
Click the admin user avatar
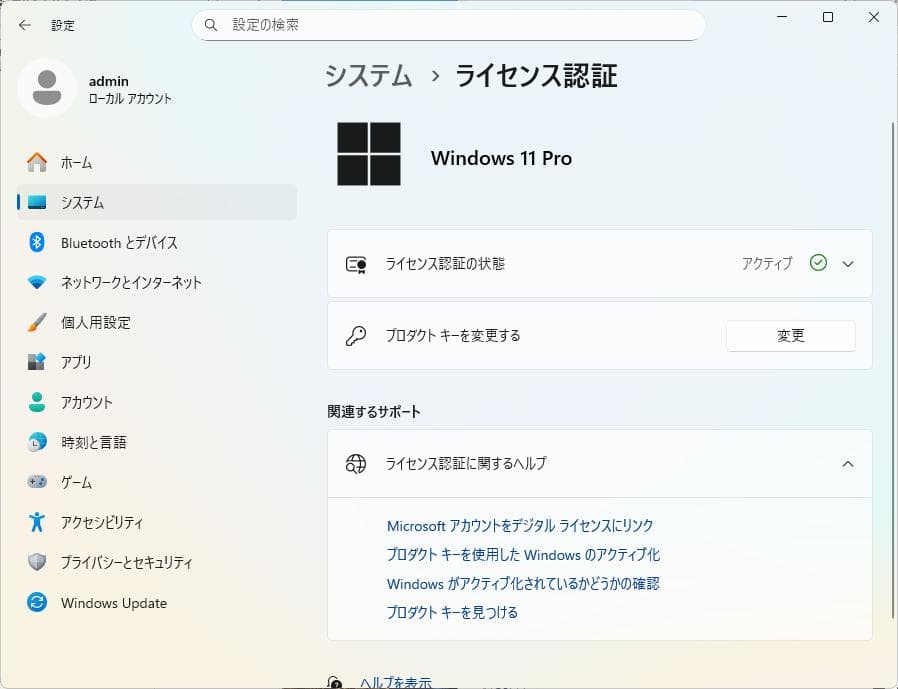pyautogui.click(x=47, y=89)
